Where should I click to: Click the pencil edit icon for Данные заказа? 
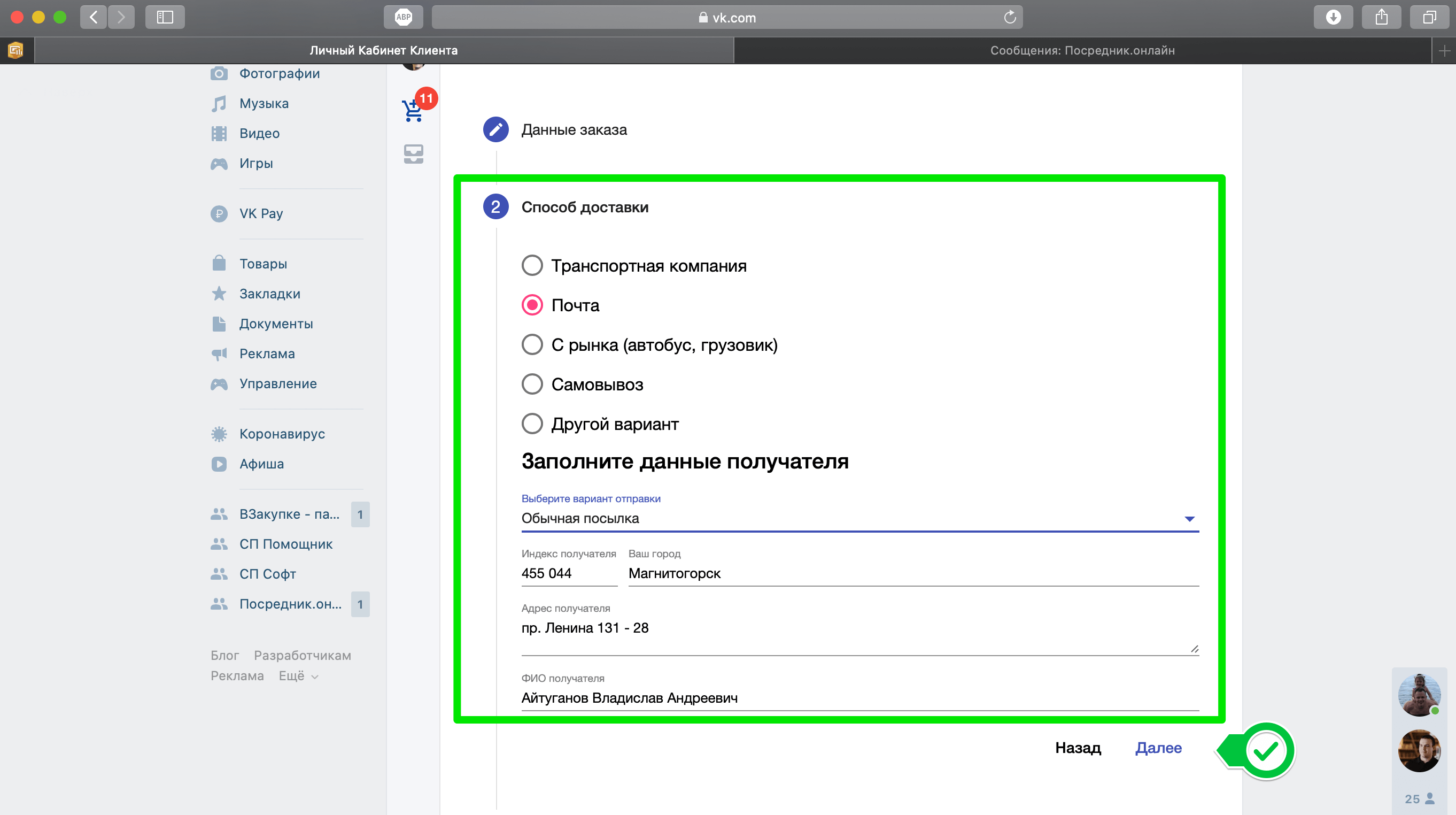tap(495, 129)
